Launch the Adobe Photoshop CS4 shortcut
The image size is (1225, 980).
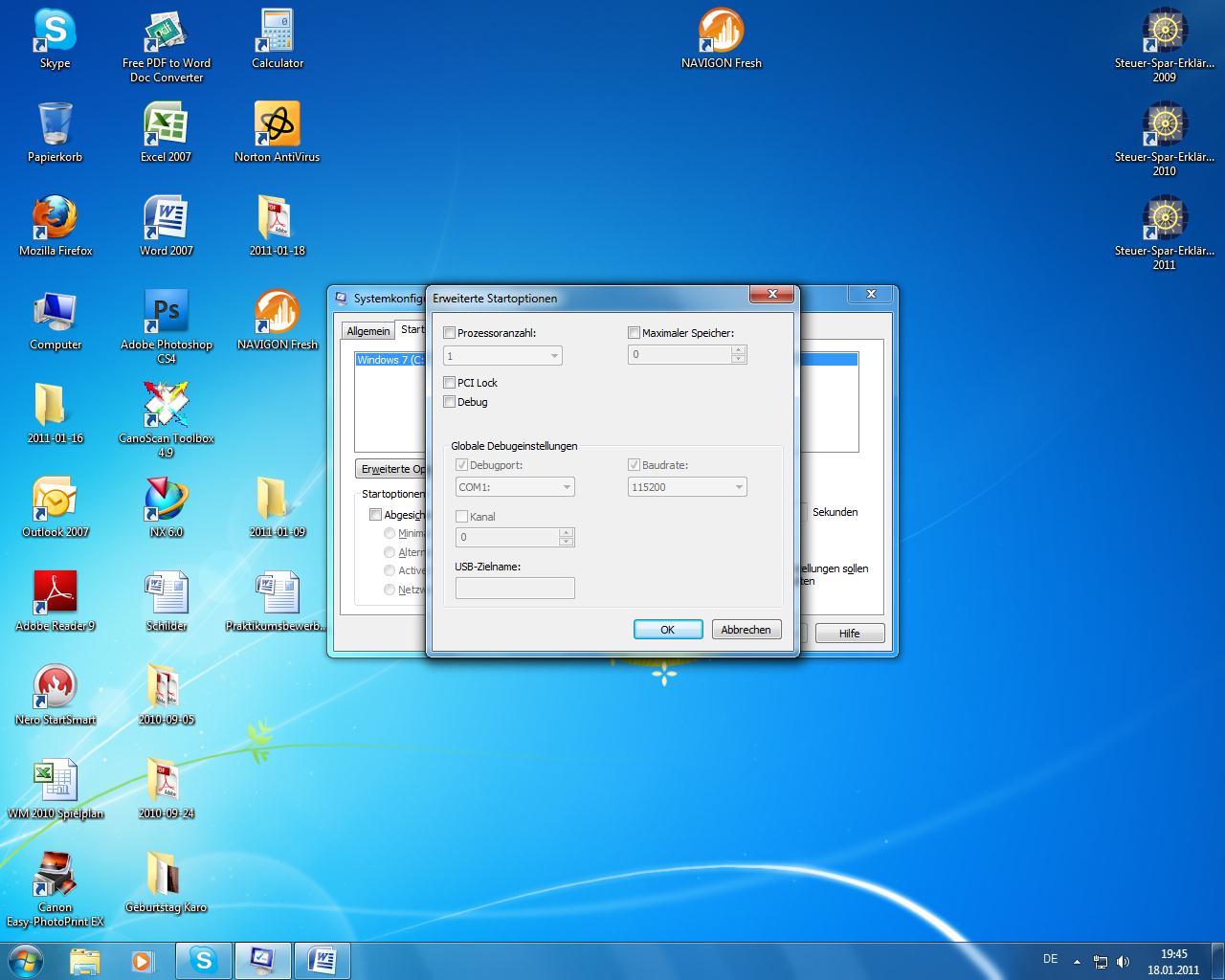167,326
